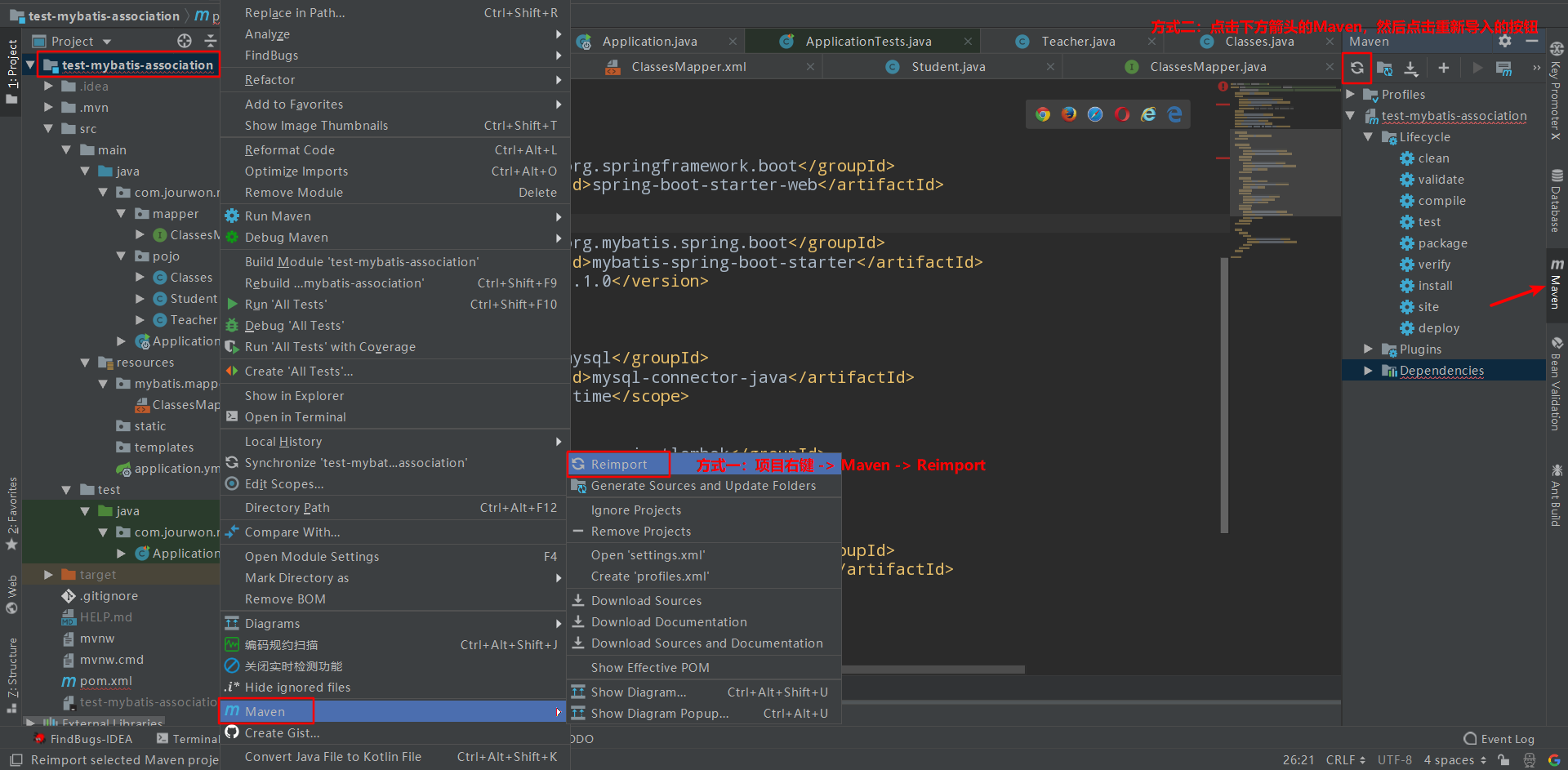Open Maven tool window side tab
The image size is (1568, 770).
click(1557, 283)
